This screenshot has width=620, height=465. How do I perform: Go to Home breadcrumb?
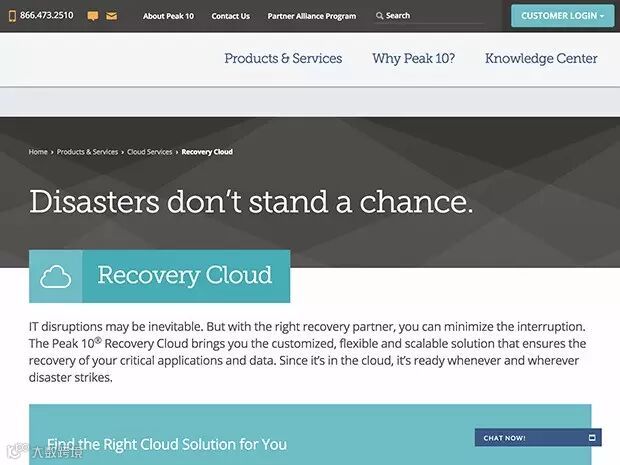click(x=38, y=152)
